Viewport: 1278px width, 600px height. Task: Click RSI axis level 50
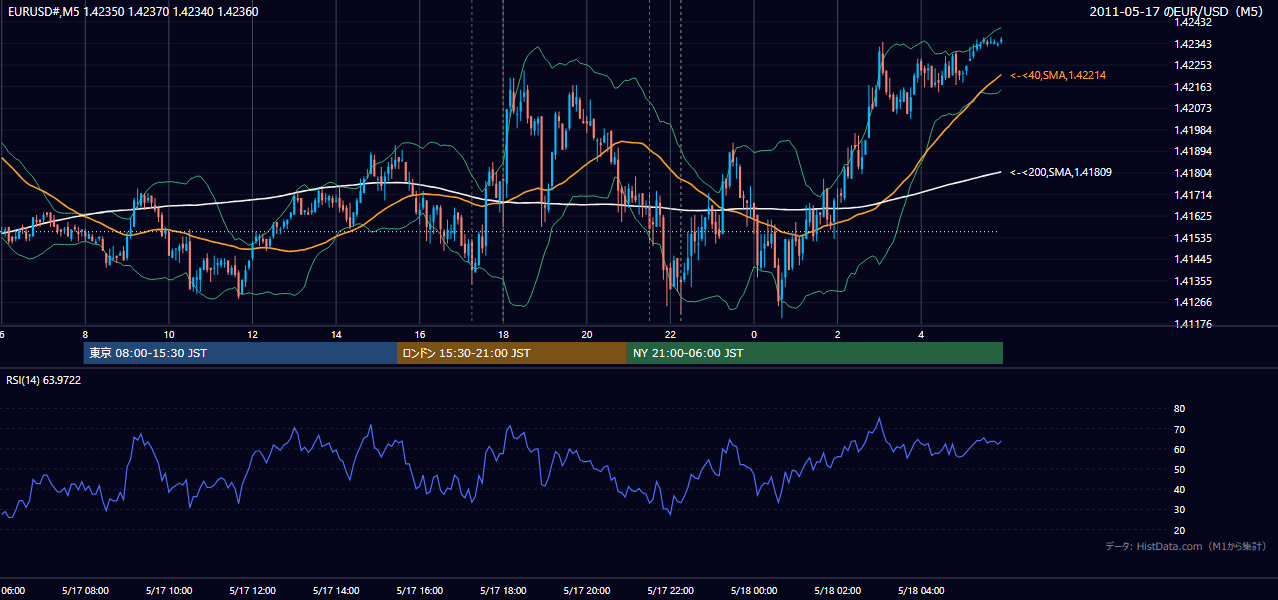1179,469
